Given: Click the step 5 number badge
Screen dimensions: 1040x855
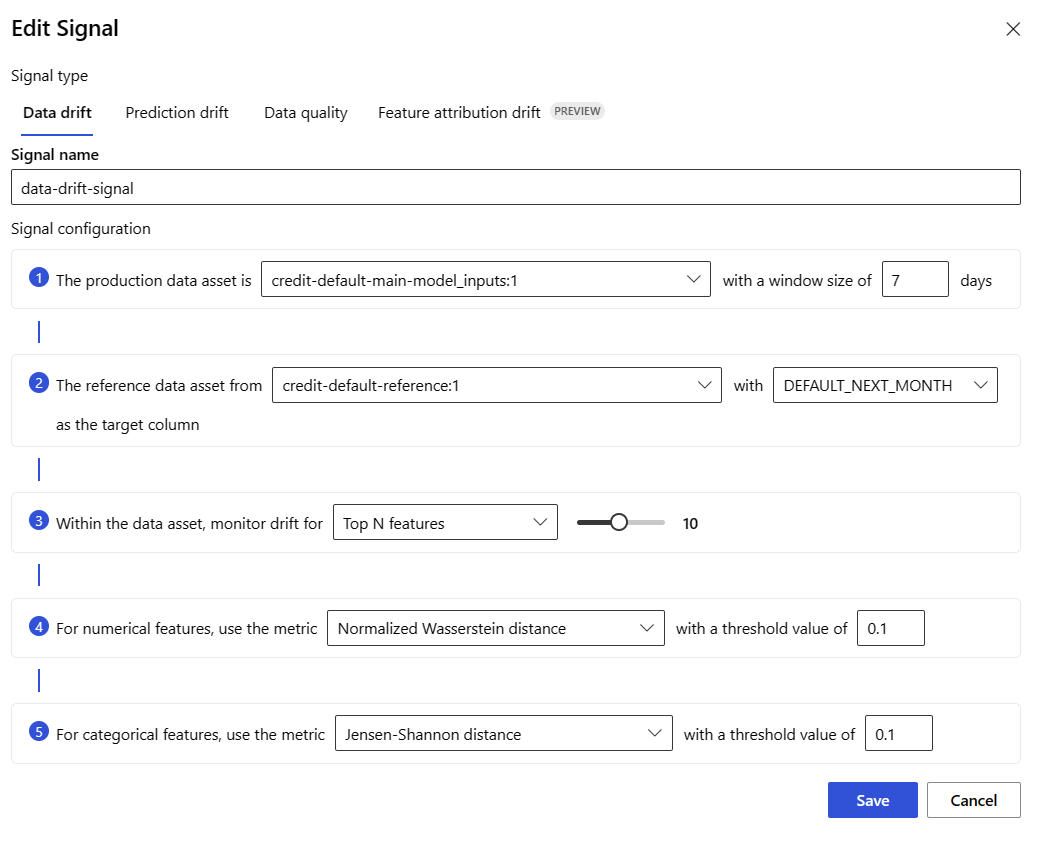Looking at the screenshot, I should 39,733.
